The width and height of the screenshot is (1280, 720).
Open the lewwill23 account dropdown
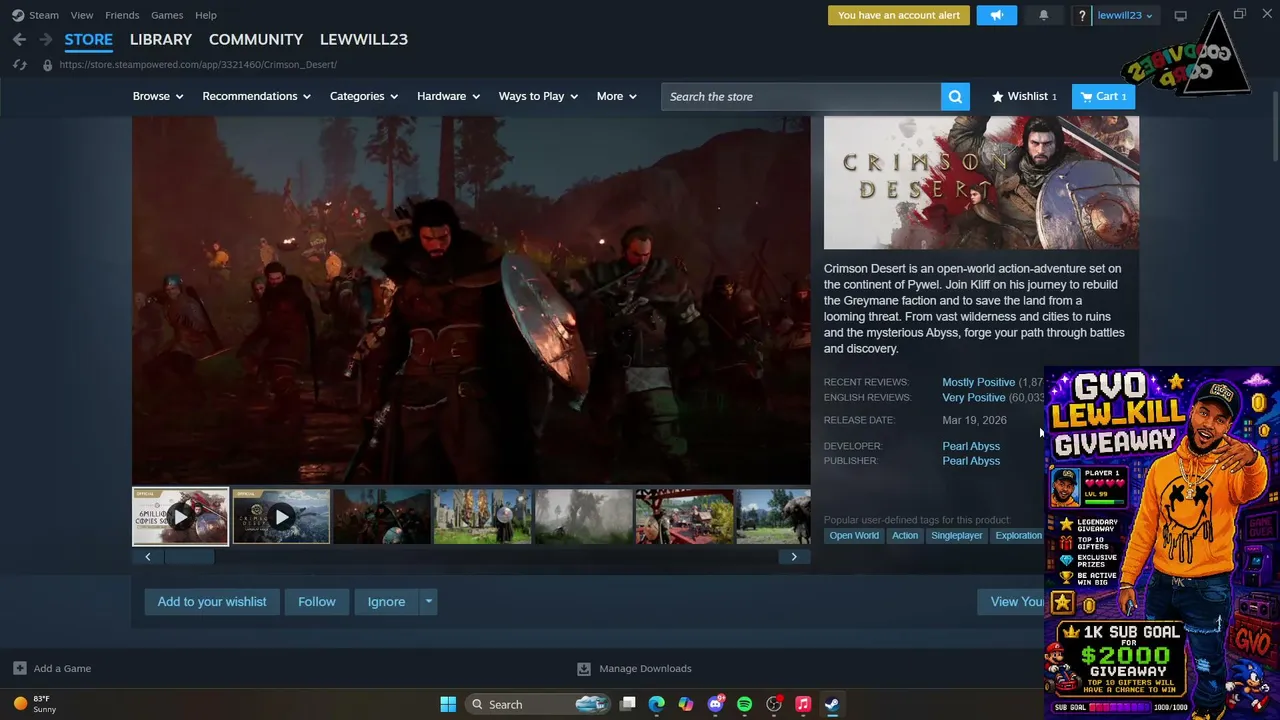coord(1125,15)
